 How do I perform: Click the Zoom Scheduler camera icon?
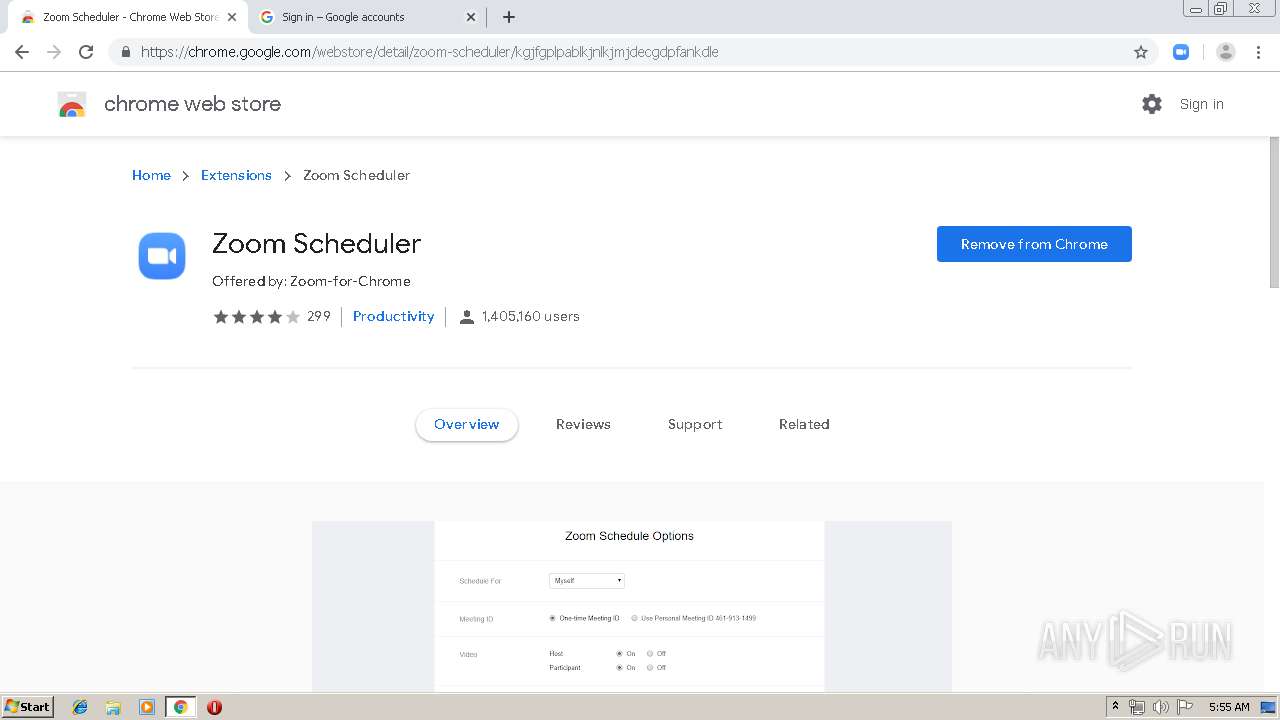point(162,256)
